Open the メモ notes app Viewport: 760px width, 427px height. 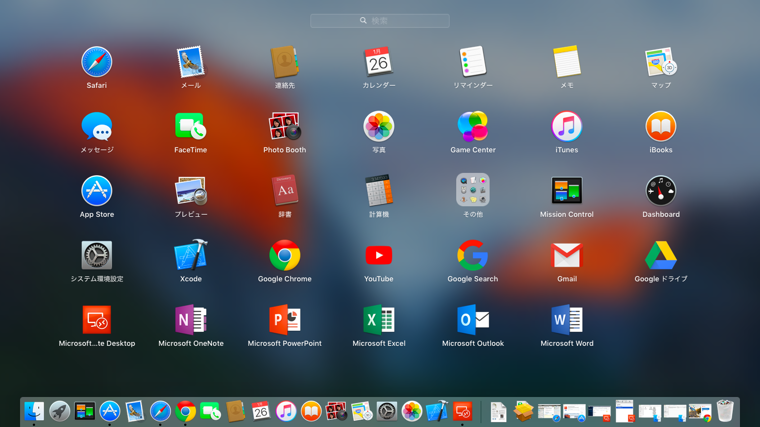click(x=567, y=62)
